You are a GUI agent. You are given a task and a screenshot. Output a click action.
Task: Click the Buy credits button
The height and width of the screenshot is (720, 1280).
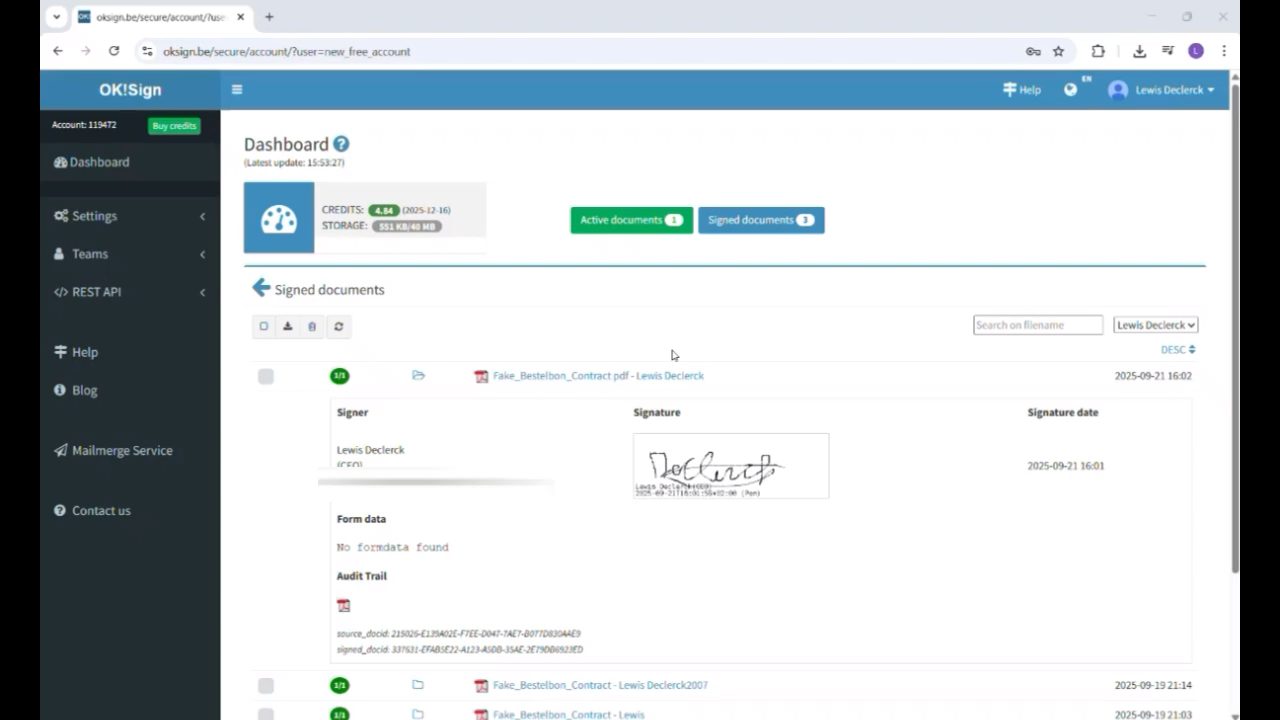174,126
